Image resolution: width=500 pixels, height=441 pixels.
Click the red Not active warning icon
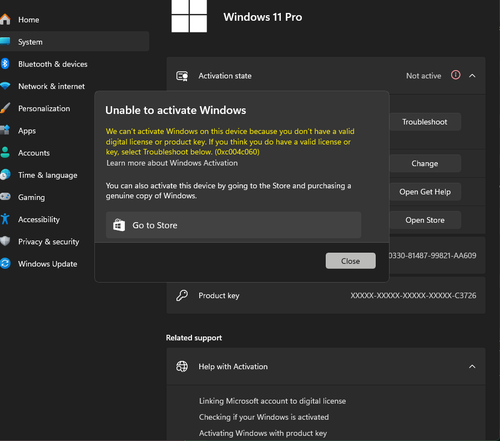point(456,75)
